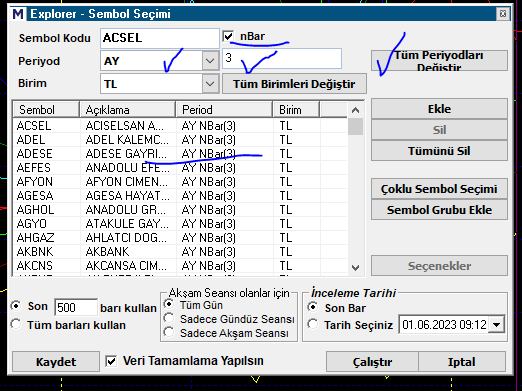
Task: Click the Ekle button
Action: pyautogui.click(x=439, y=109)
